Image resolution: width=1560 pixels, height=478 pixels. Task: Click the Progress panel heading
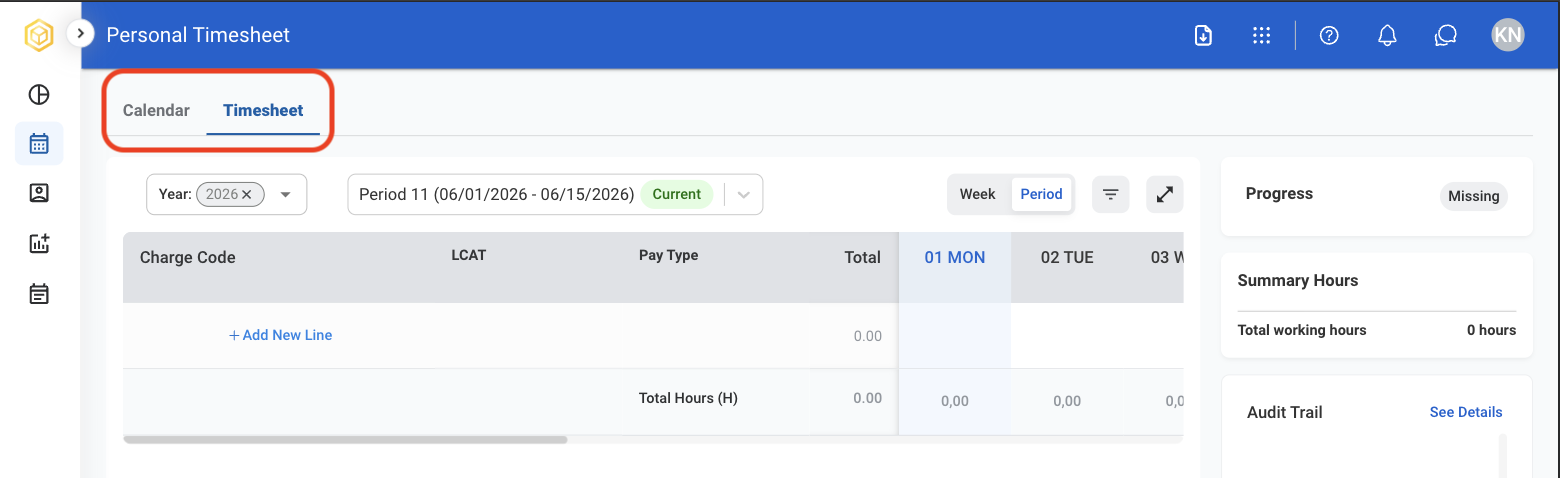[x=1279, y=193]
